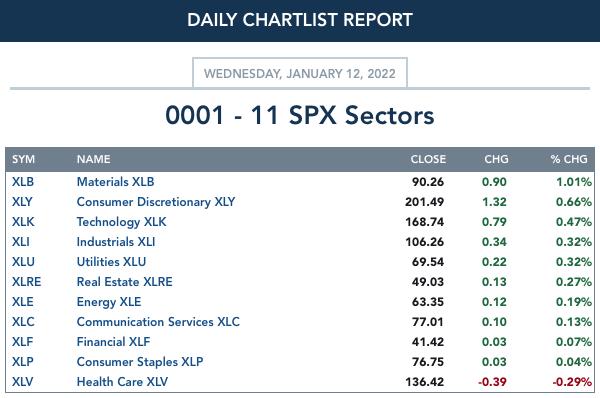Image resolution: width=600 pixels, height=398 pixels.
Task: Open Consumer Discretionary XLY link
Action: click(x=156, y=202)
